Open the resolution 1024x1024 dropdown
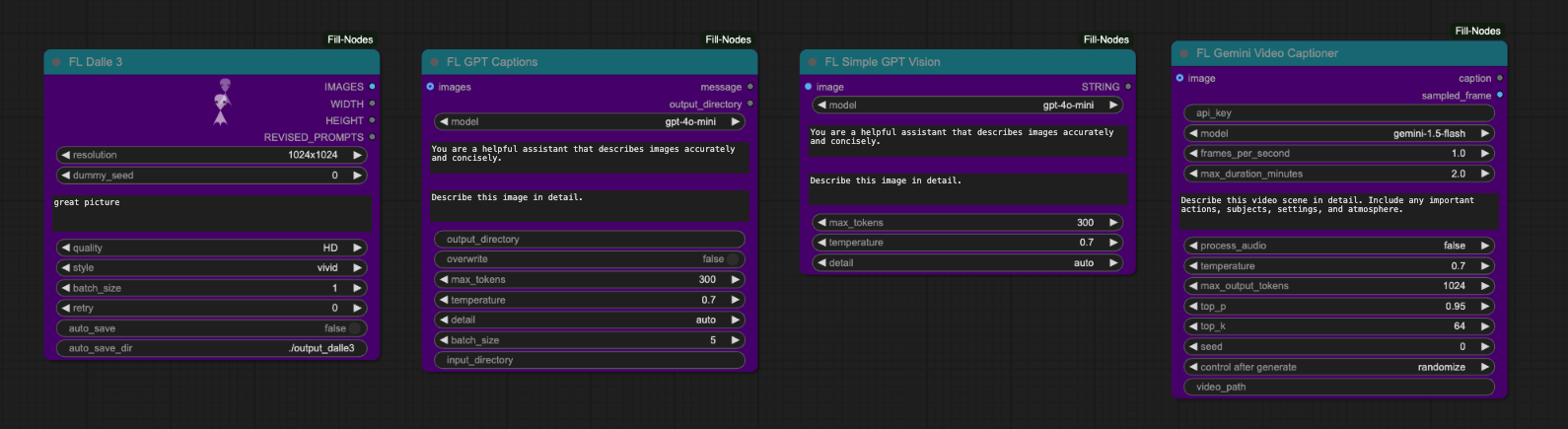This screenshot has height=429, width=1568. [212, 155]
